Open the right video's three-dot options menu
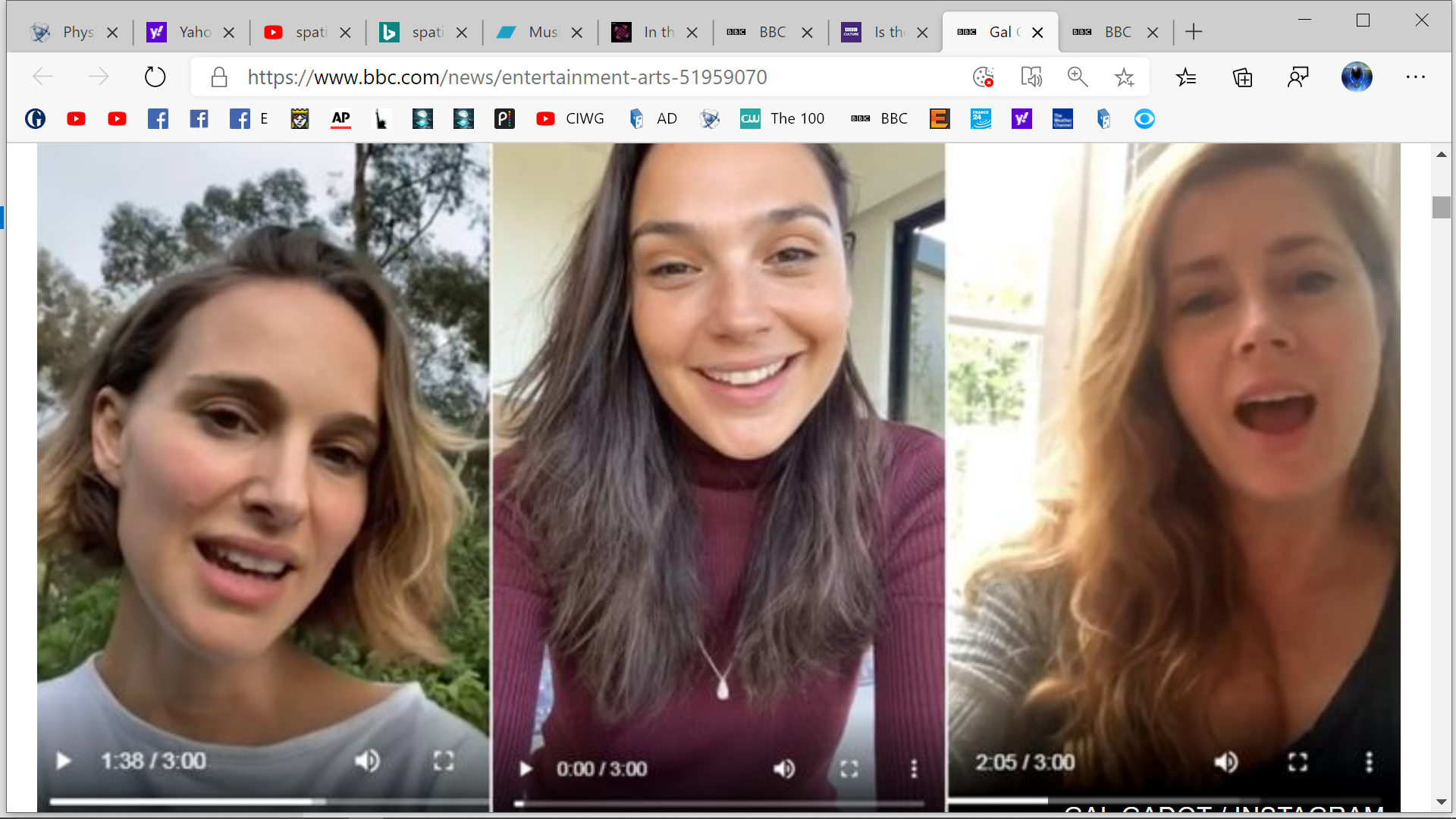 click(1369, 762)
